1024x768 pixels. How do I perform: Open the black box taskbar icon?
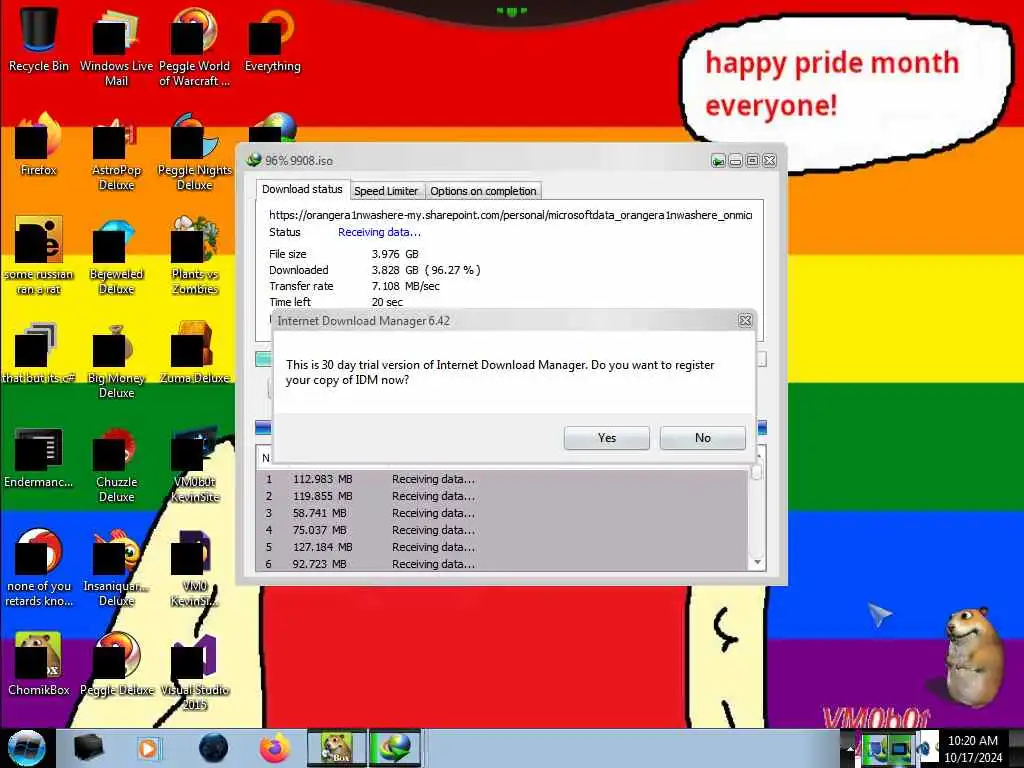88,748
